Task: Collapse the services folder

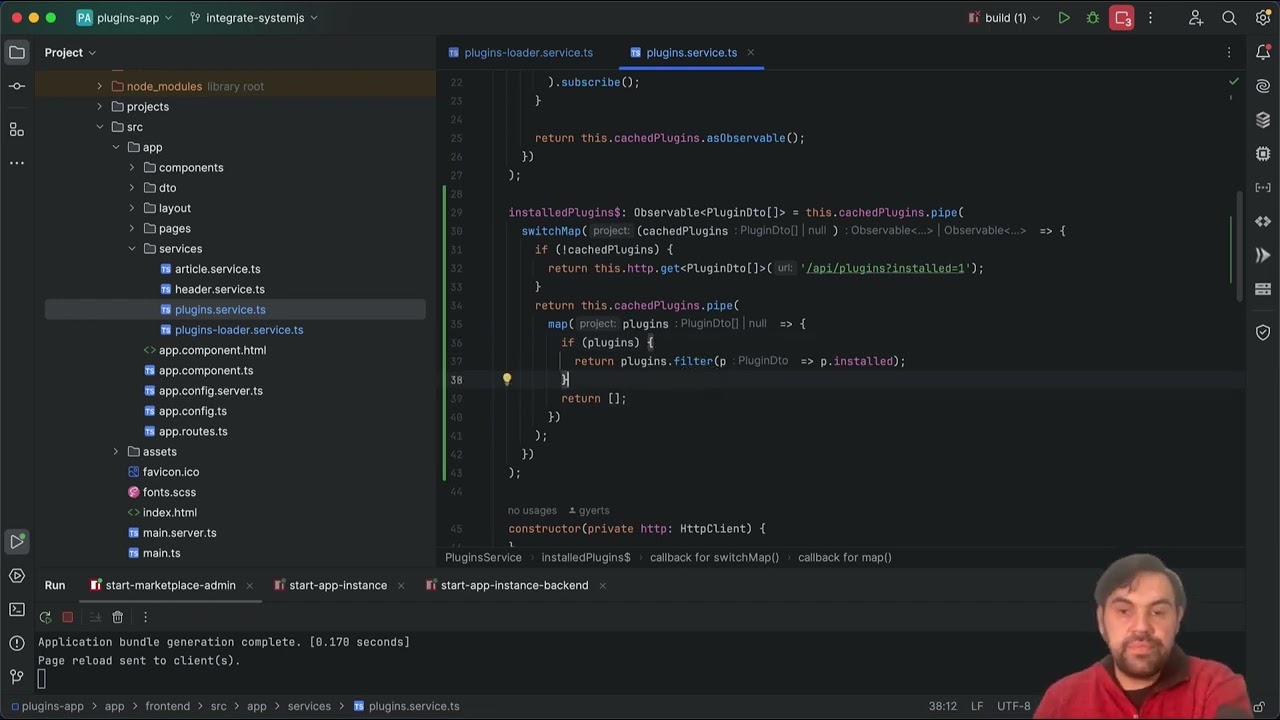Action: tap(132, 248)
